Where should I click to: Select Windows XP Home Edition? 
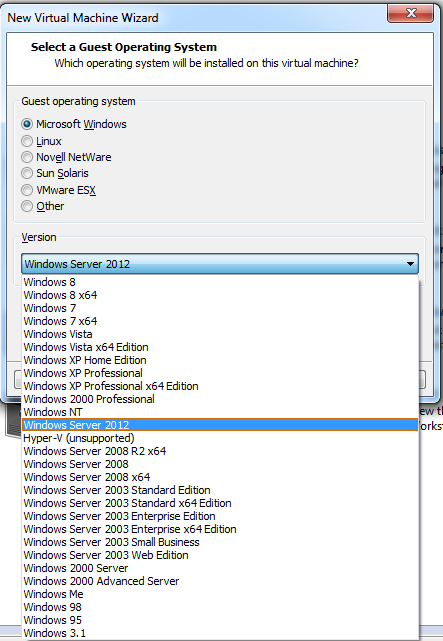[220, 360]
